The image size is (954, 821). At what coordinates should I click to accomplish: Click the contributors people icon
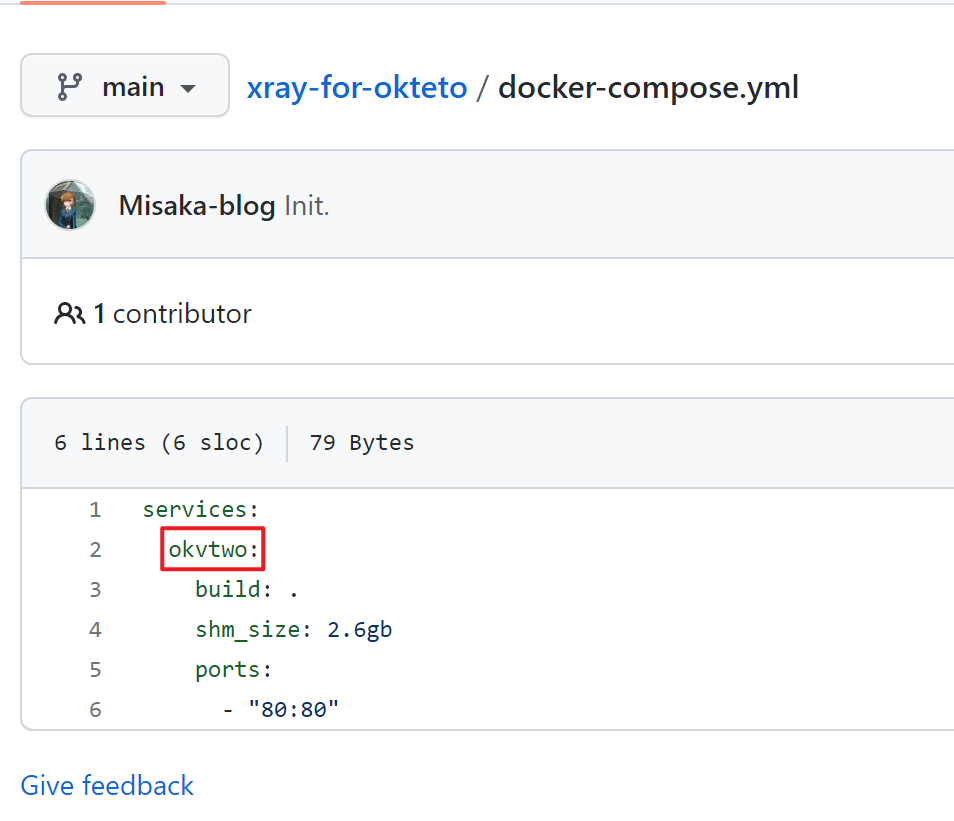pyautogui.click(x=69, y=314)
